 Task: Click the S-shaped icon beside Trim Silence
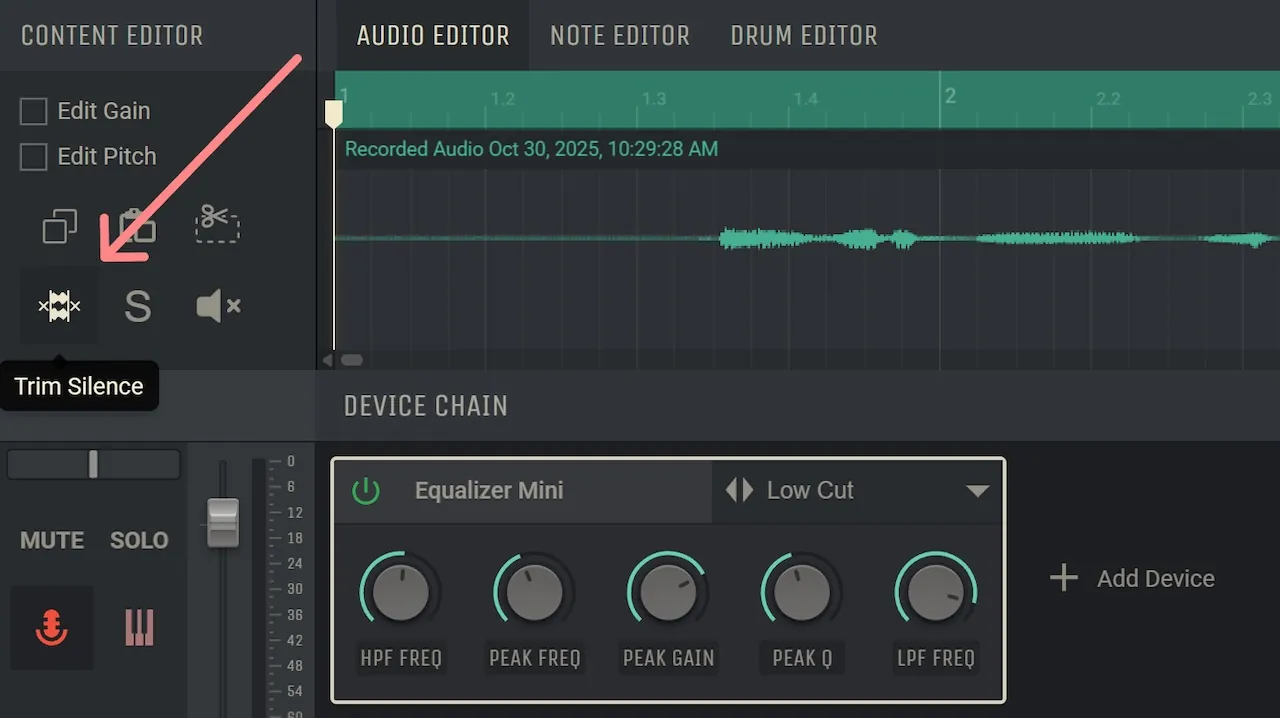(137, 307)
